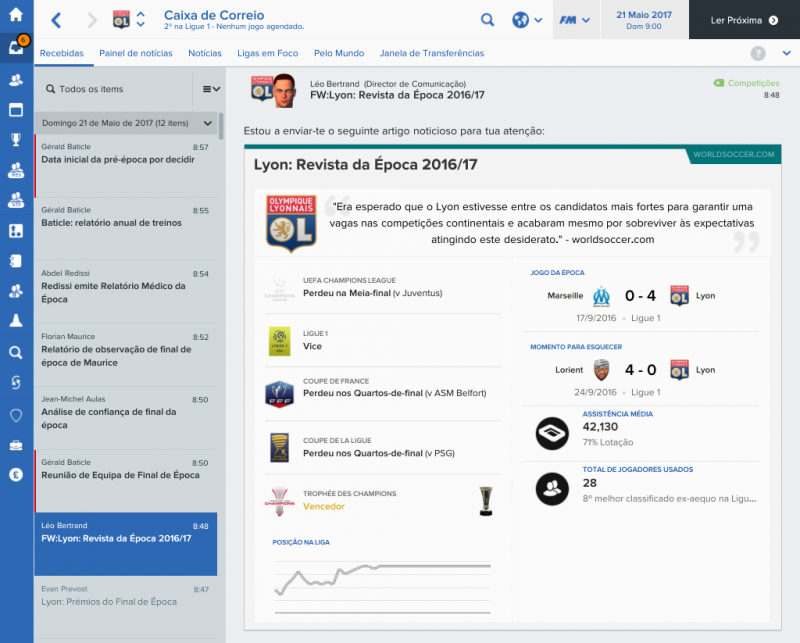This screenshot has height=643, width=800.
Task: Click the Home icon in sidebar
Action: click(x=16, y=14)
